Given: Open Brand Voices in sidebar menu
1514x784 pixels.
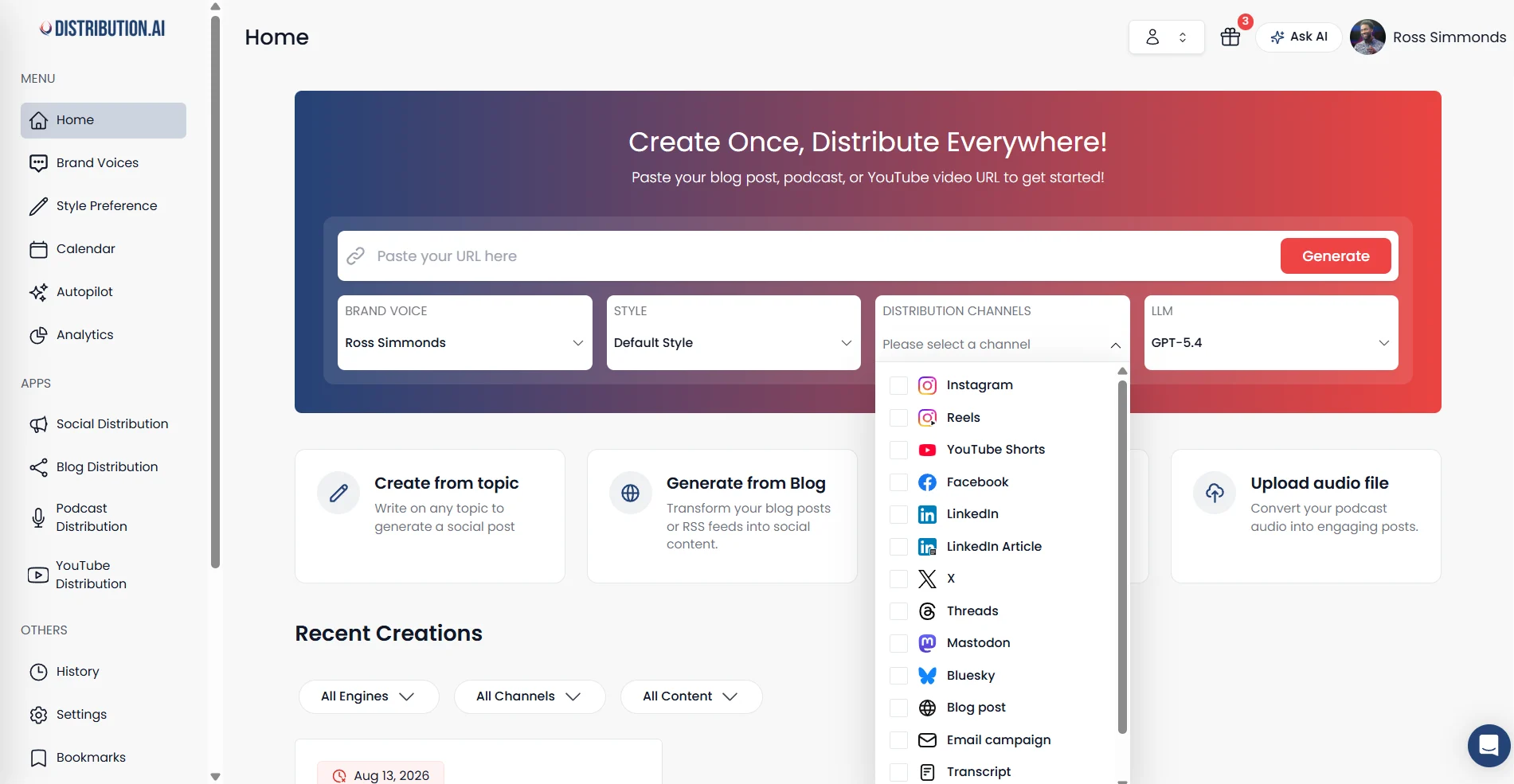Looking at the screenshot, I should [104, 163].
